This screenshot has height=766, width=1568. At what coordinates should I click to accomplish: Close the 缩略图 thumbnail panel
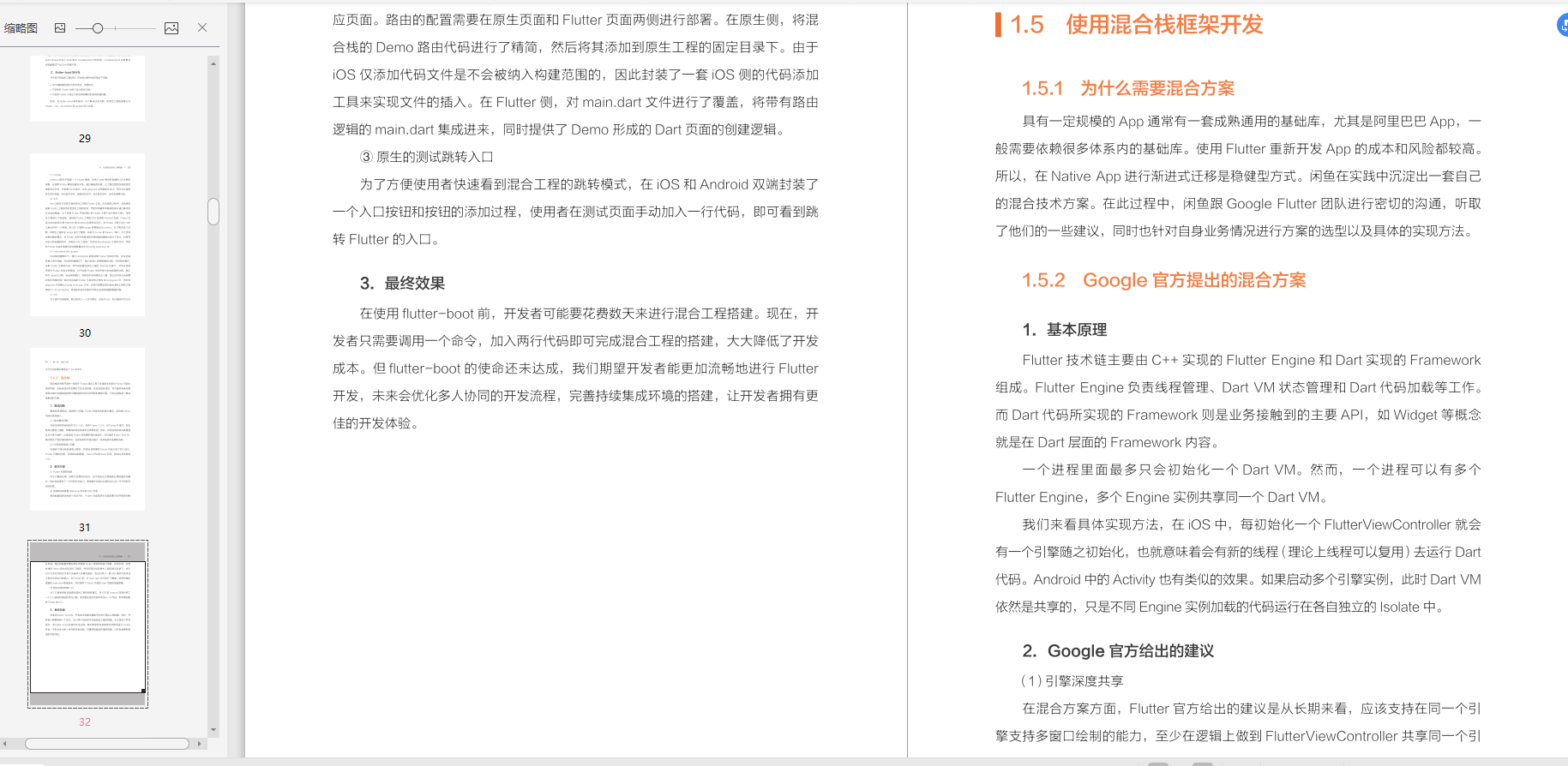[x=202, y=27]
